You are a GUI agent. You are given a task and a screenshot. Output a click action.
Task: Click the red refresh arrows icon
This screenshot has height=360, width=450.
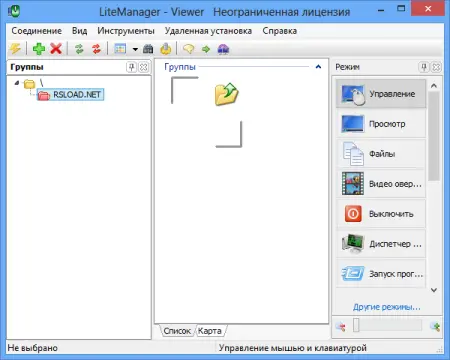96,49
